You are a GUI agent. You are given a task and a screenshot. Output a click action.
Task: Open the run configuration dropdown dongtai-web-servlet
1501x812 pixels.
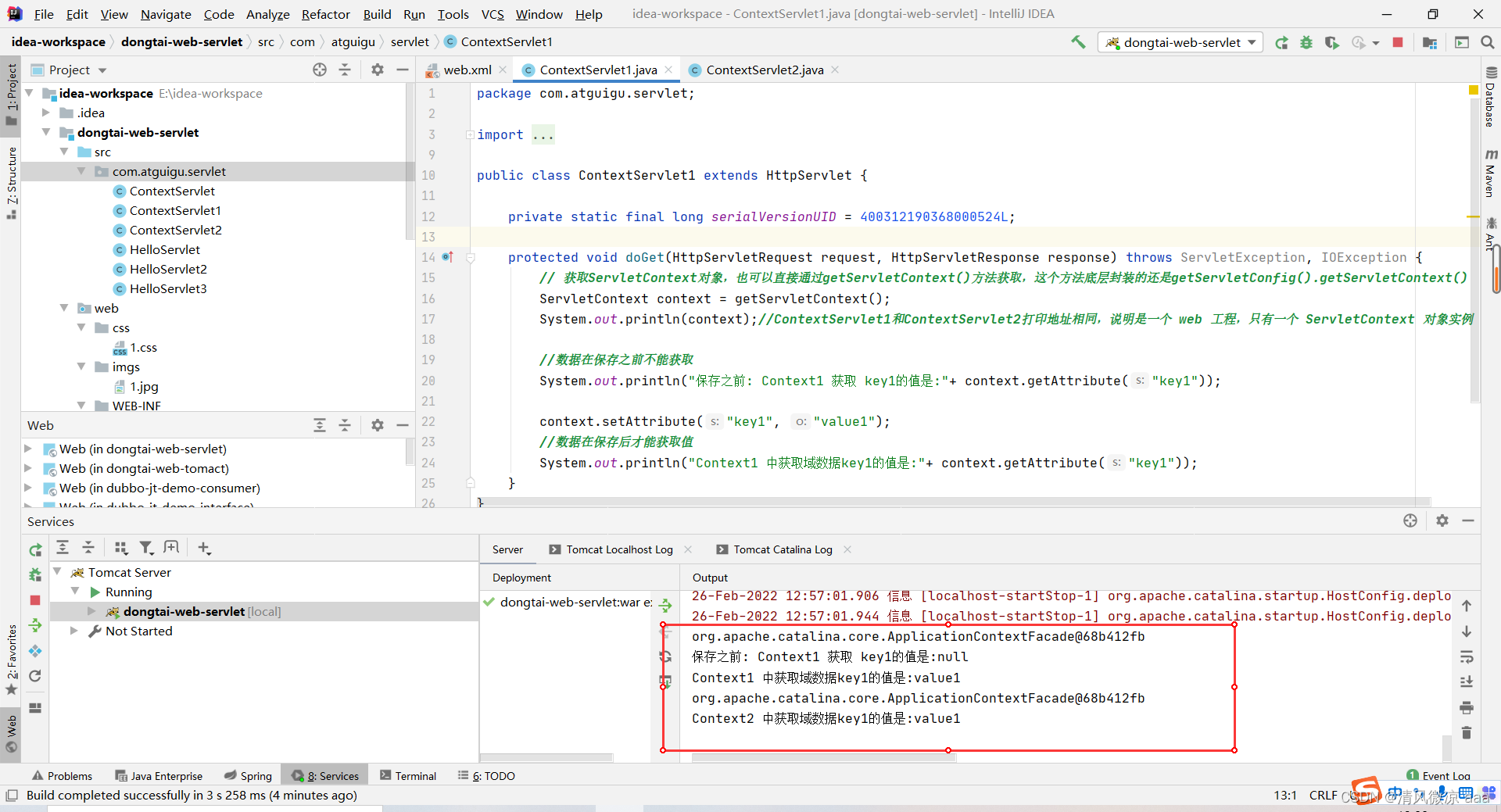pyautogui.click(x=1180, y=42)
